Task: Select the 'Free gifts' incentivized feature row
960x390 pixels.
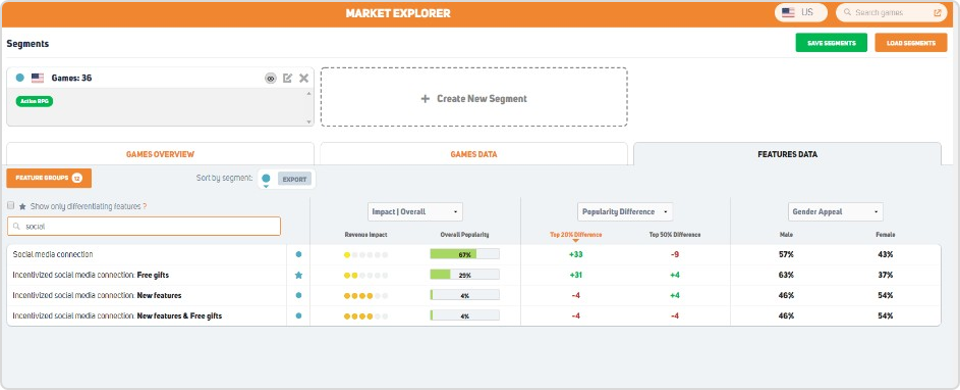Action: pos(474,275)
